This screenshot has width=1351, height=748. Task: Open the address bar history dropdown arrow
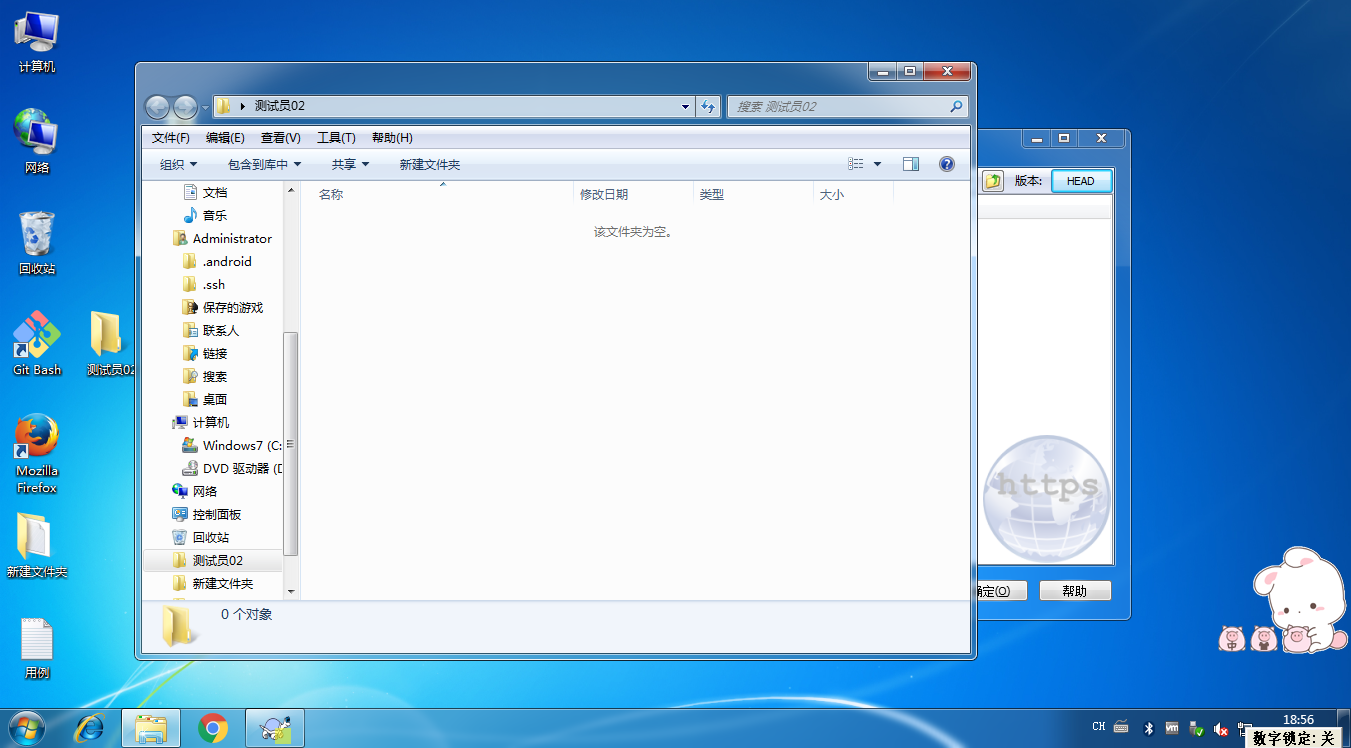click(685, 107)
